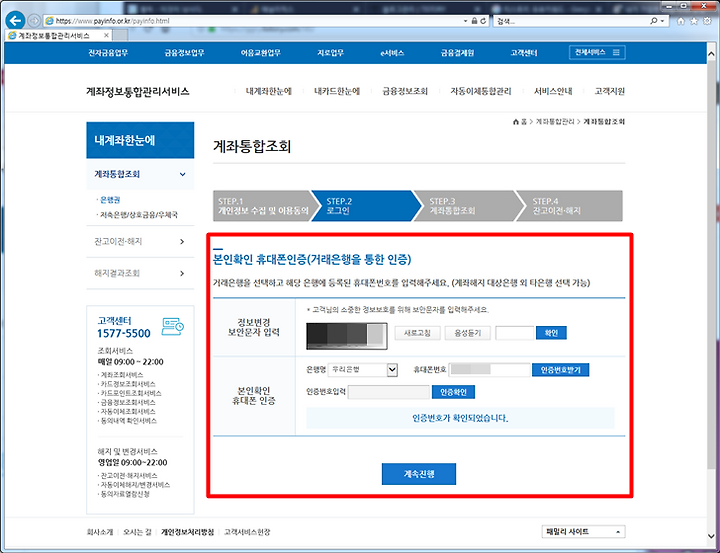Open 회사소개 footer link
Viewport: 720px width, 553px height.
[100, 532]
